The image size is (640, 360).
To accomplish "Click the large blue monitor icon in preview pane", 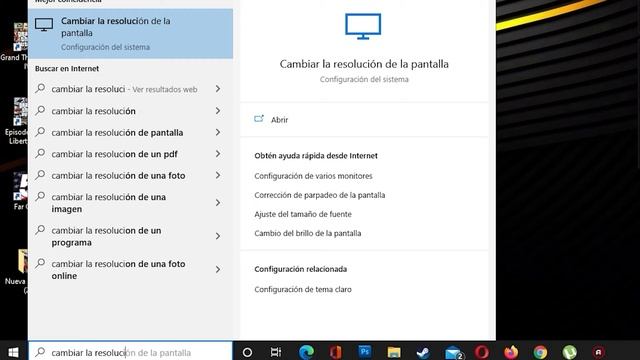I will (x=363, y=26).
